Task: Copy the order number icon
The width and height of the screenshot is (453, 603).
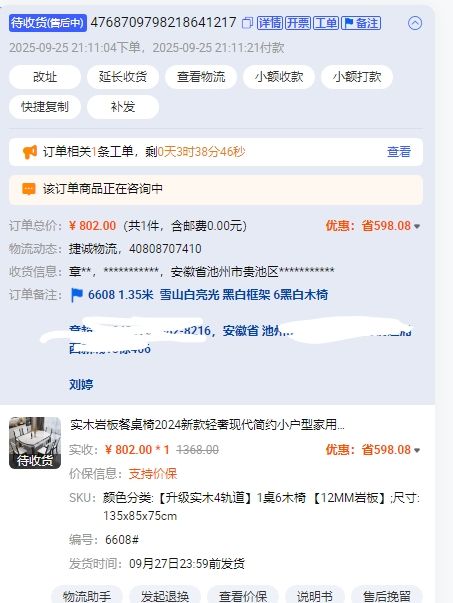Action: [247, 23]
